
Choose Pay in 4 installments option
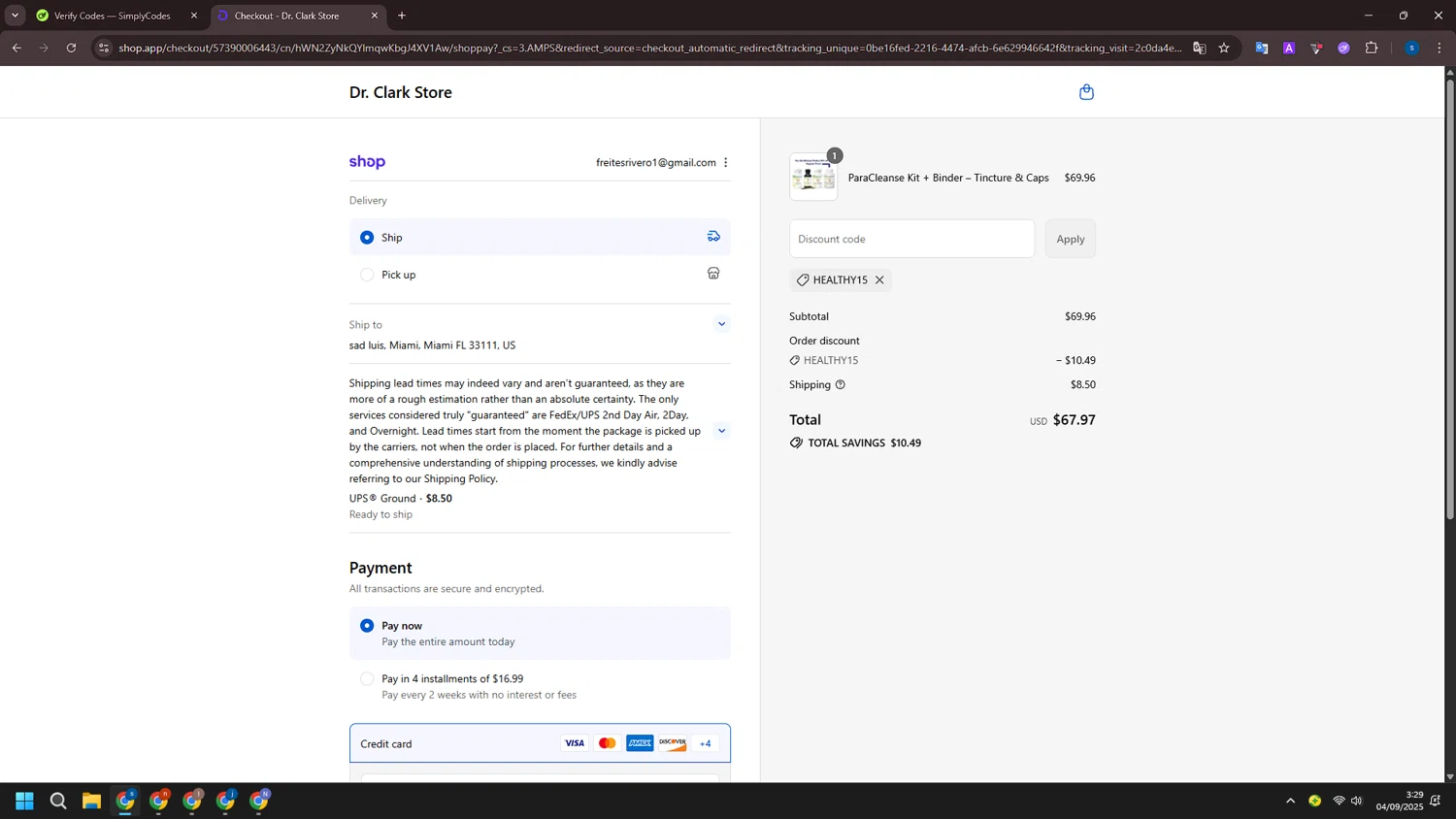(x=367, y=679)
